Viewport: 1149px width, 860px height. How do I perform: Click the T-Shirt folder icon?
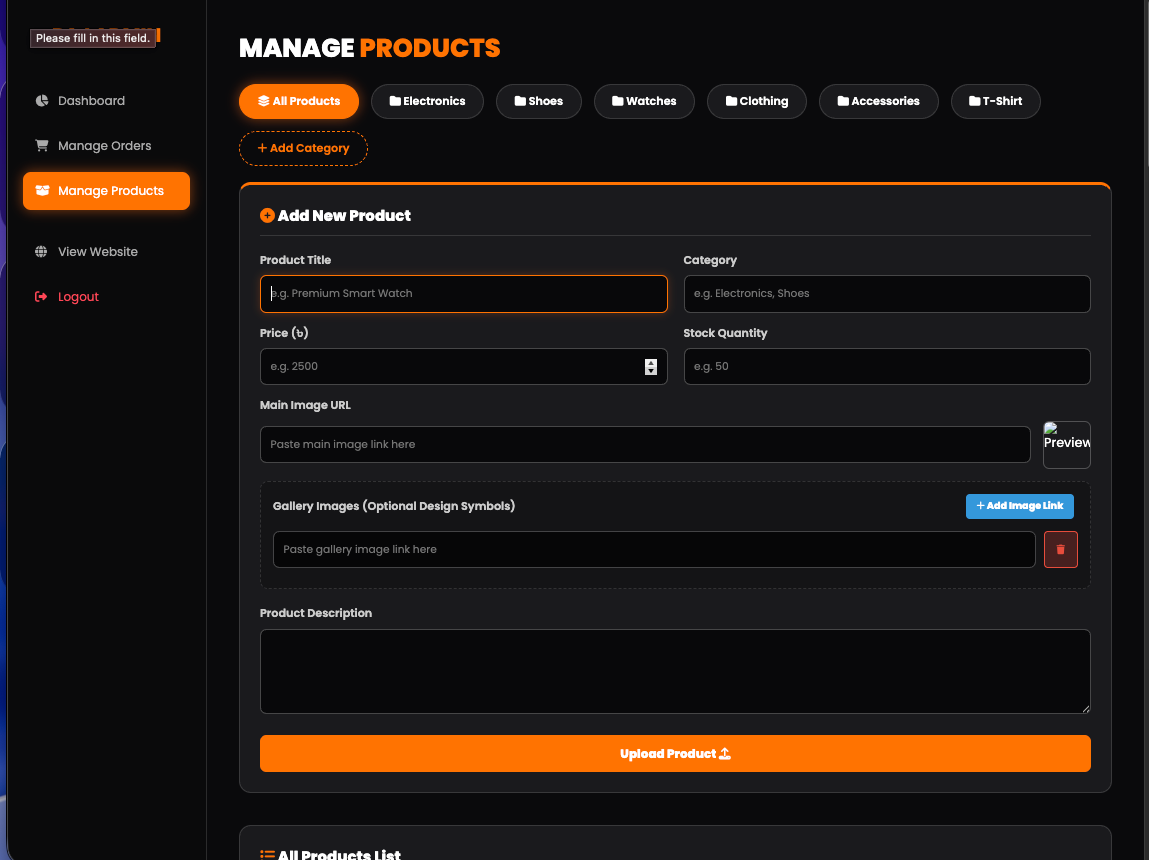click(975, 101)
